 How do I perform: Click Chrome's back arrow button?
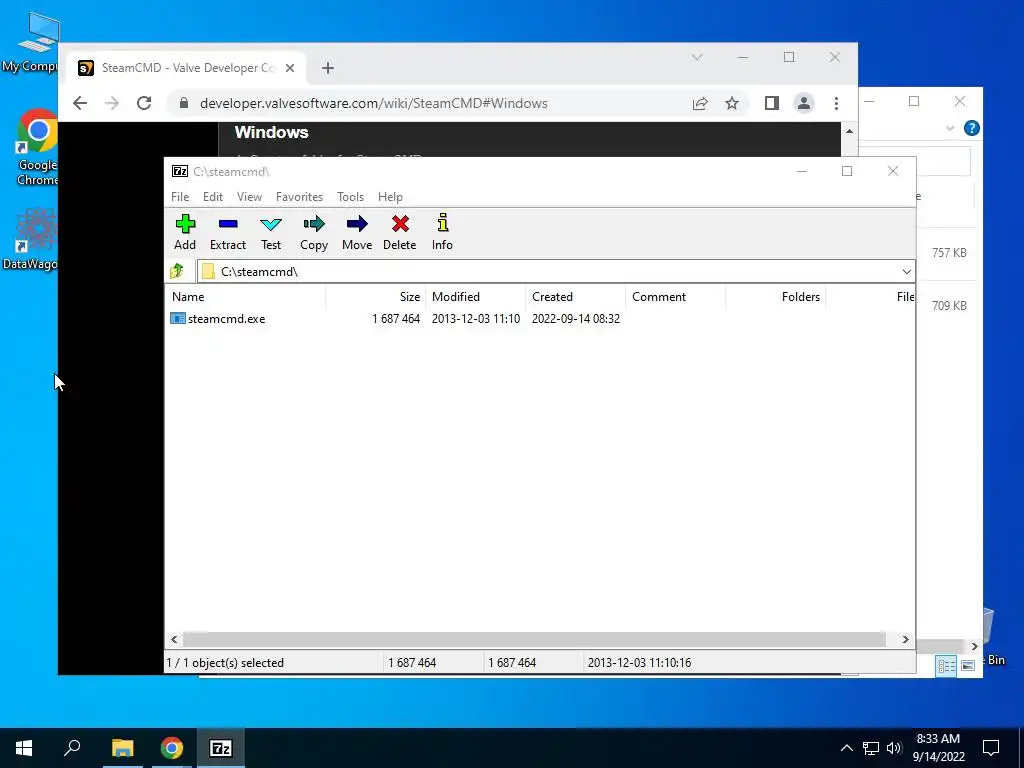coord(80,103)
